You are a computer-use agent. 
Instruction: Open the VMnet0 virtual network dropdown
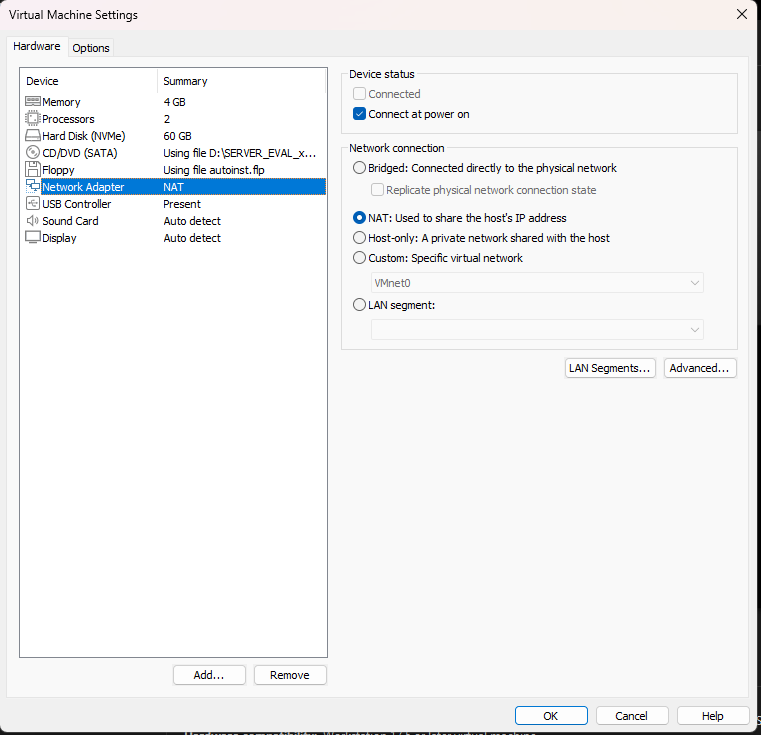[x=537, y=283]
